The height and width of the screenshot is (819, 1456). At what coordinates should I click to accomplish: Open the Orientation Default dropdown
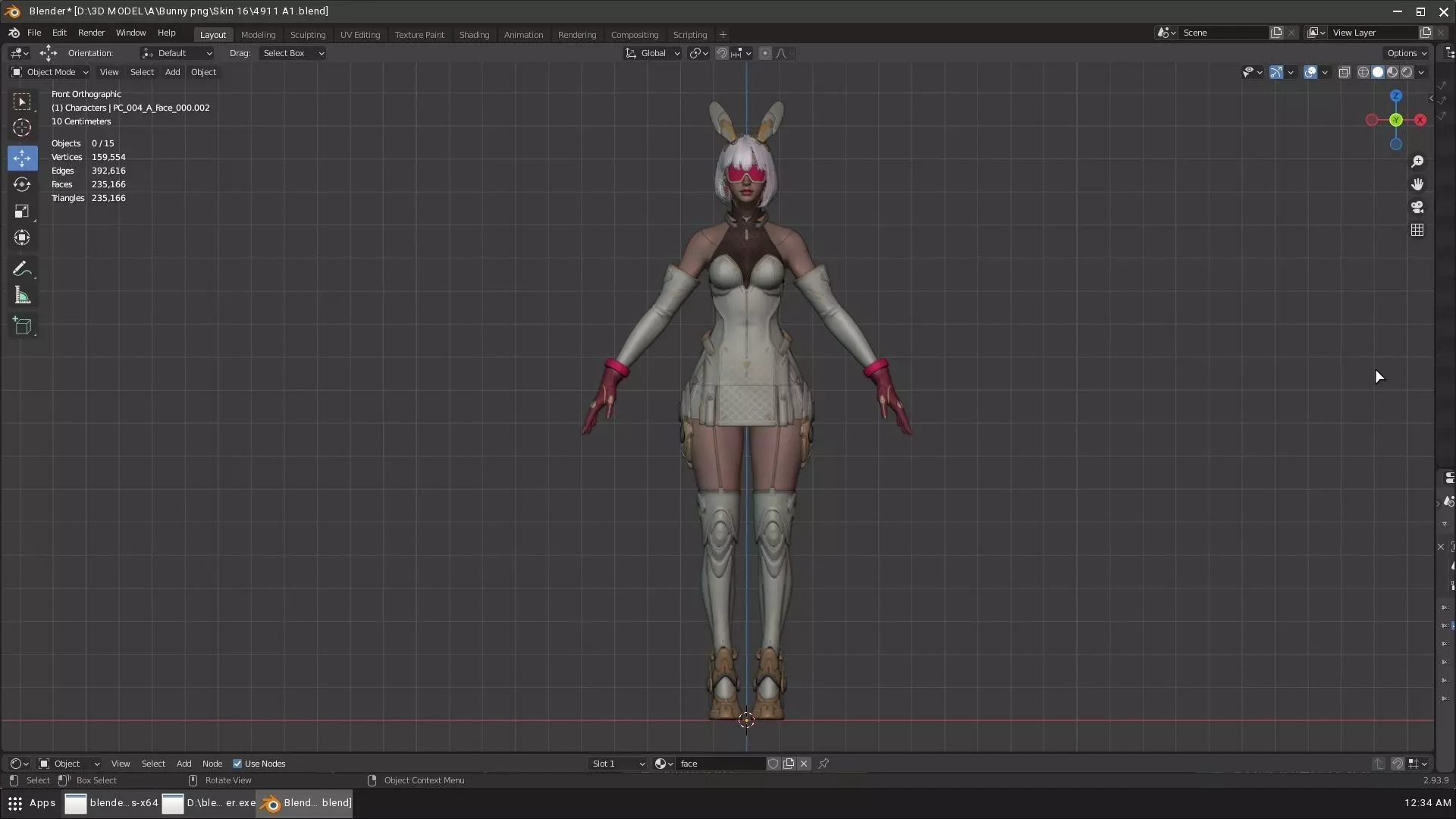pyautogui.click(x=177, y=53)
